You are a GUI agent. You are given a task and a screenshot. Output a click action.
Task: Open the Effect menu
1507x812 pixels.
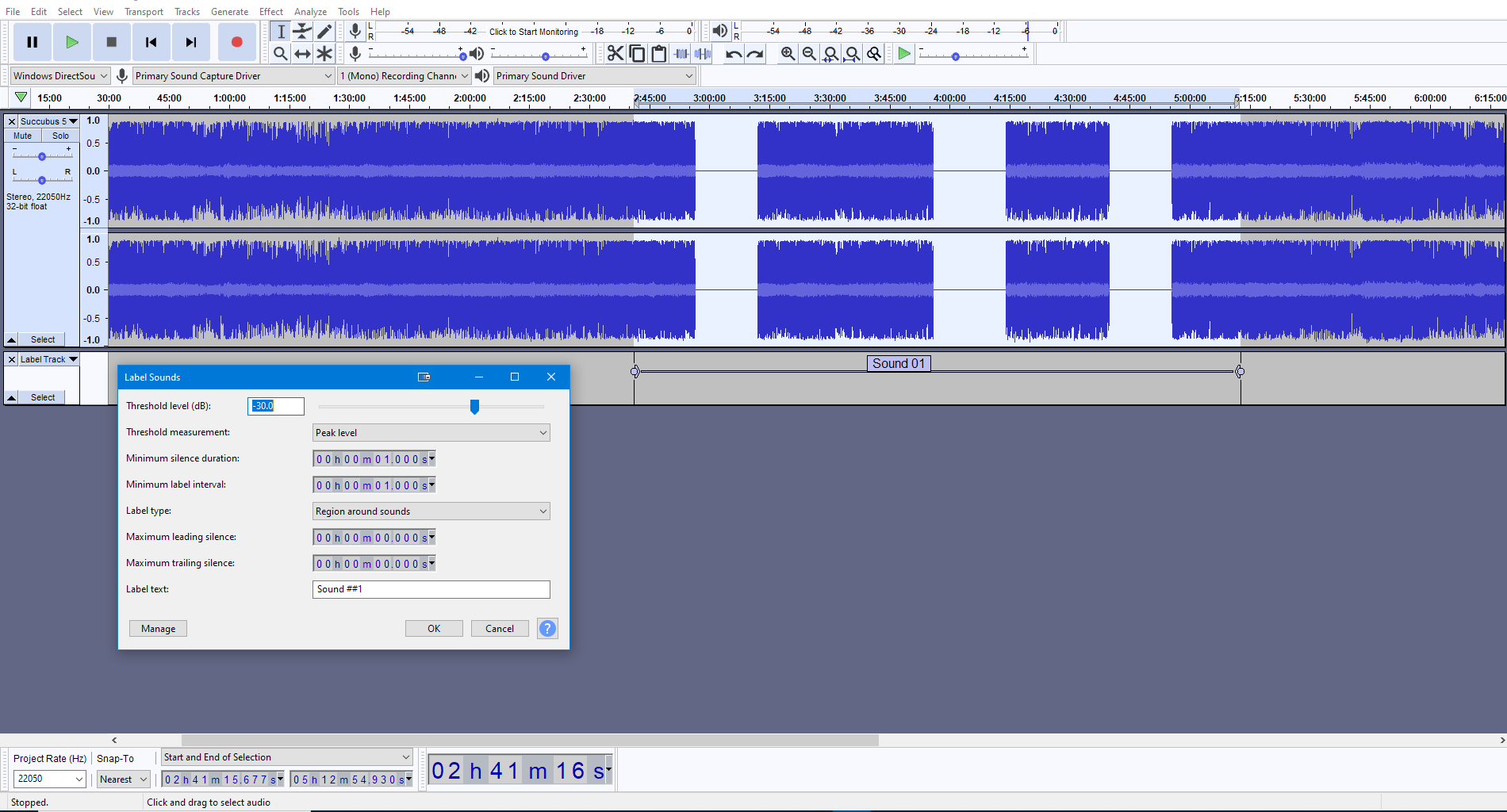tap(271, 11)
